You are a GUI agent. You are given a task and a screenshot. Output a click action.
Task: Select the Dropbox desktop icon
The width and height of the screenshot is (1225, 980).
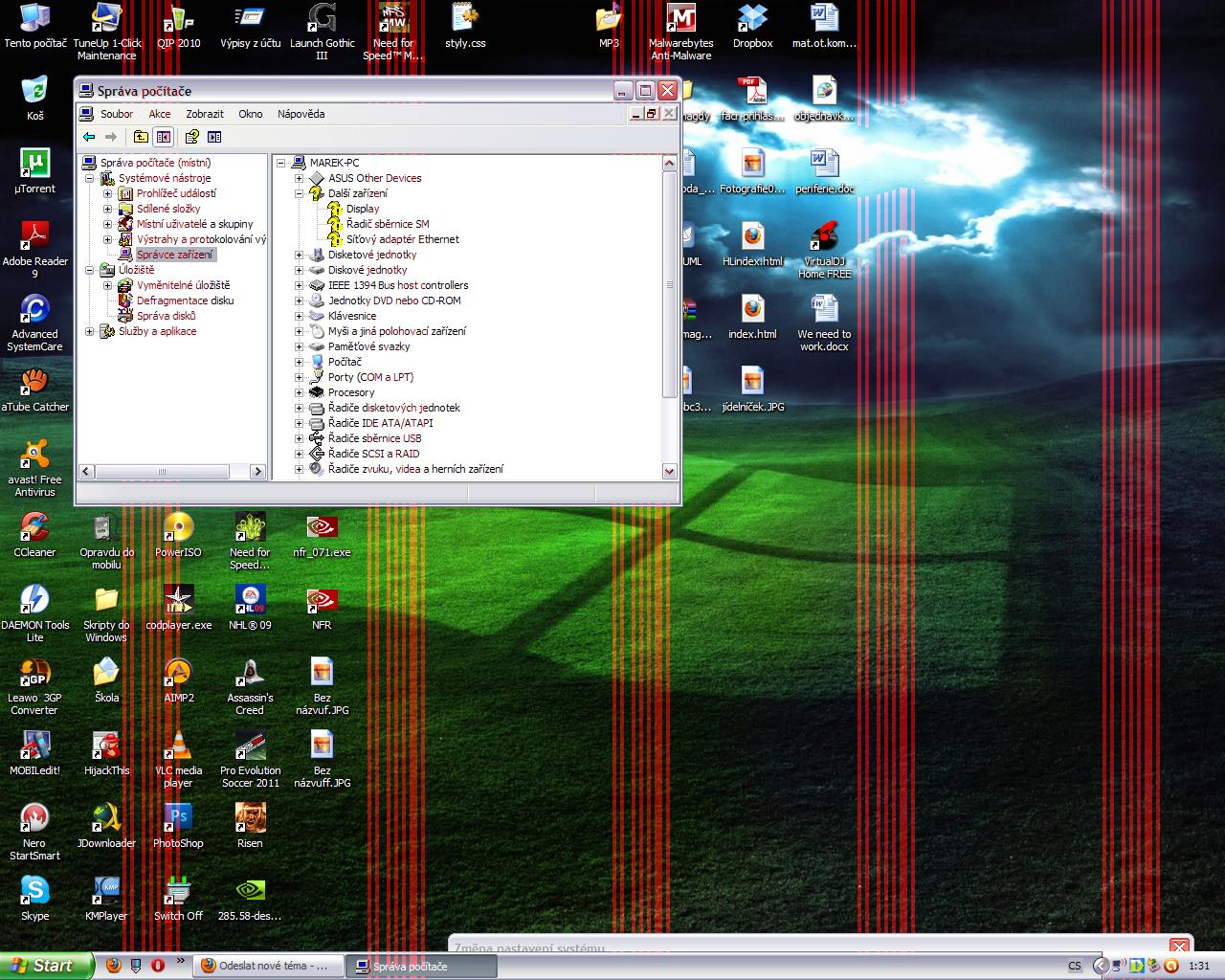click(752, 26)
